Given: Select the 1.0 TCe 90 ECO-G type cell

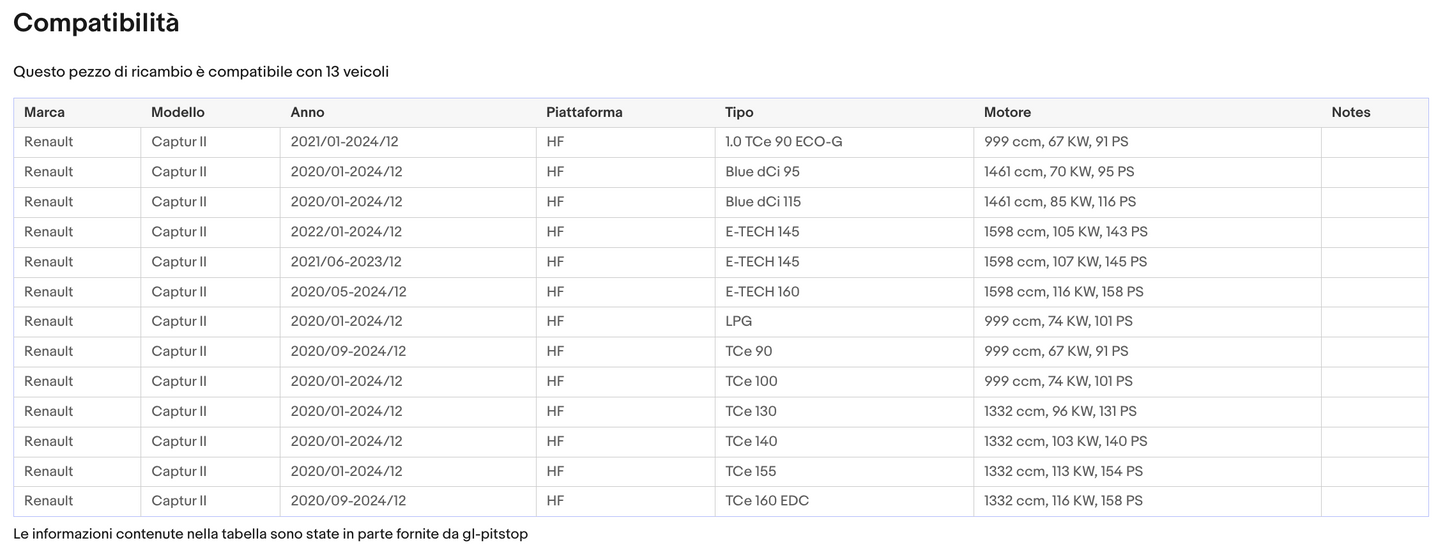Looking at the screenshot, I should [783, 142].
